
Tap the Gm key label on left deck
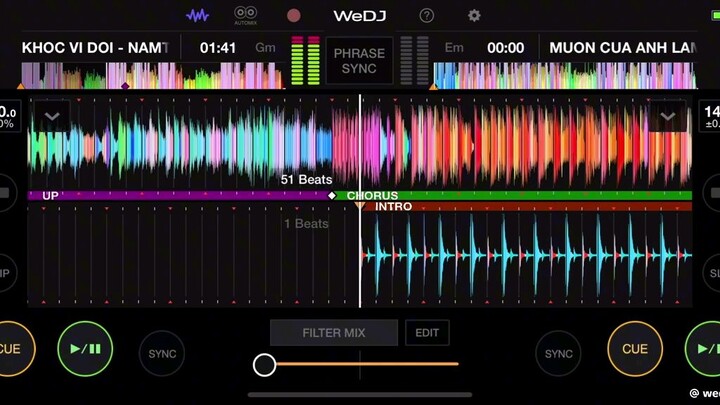[265, 48]
